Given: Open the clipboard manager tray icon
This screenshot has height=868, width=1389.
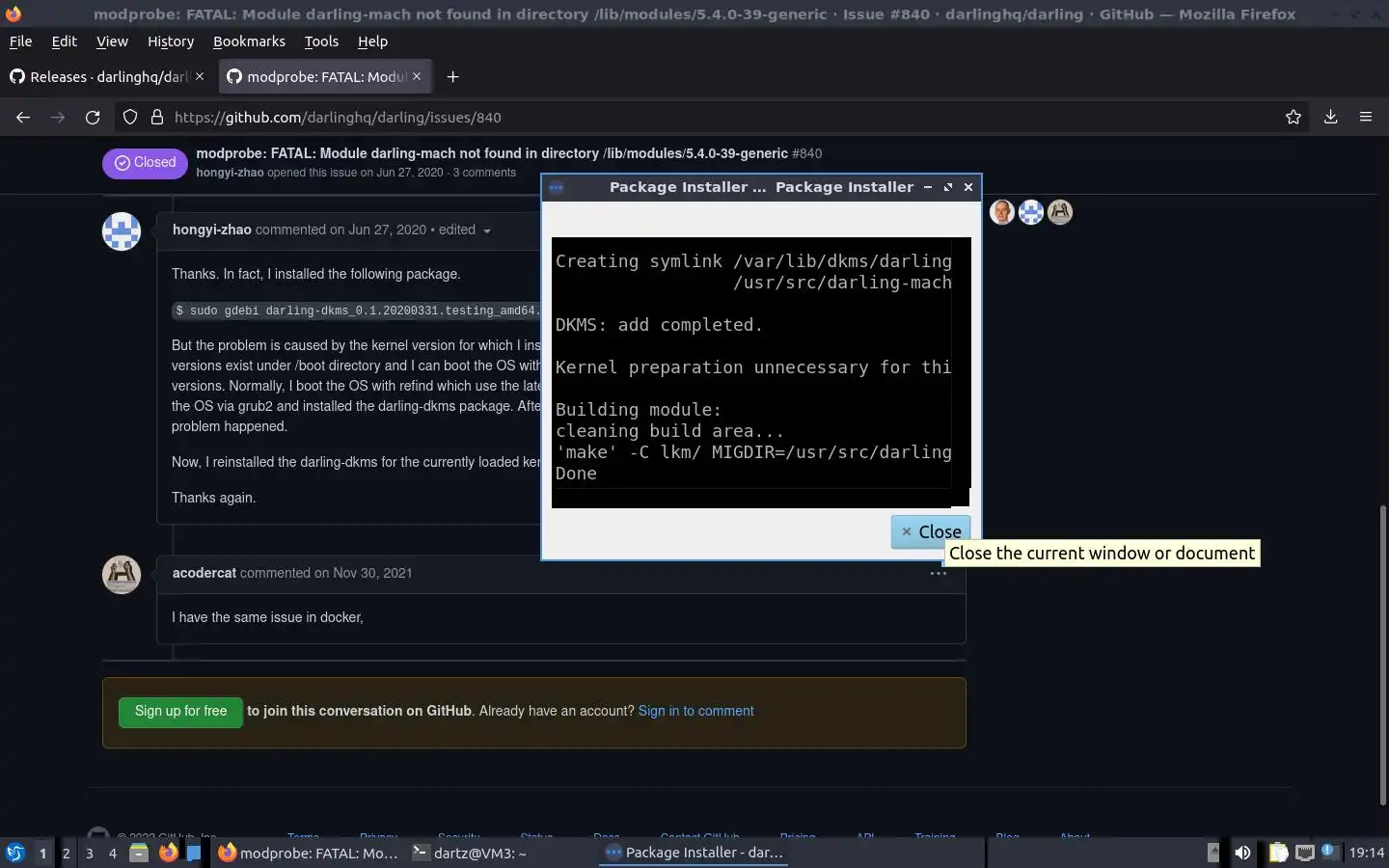Looking at the screenshot, I should pyautogui.click(x=1278, y=853).
